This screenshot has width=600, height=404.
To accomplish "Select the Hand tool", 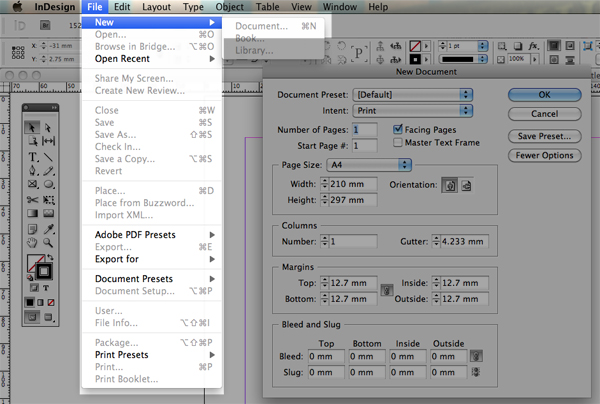I will pyautogui.click(x=32, y=243).
